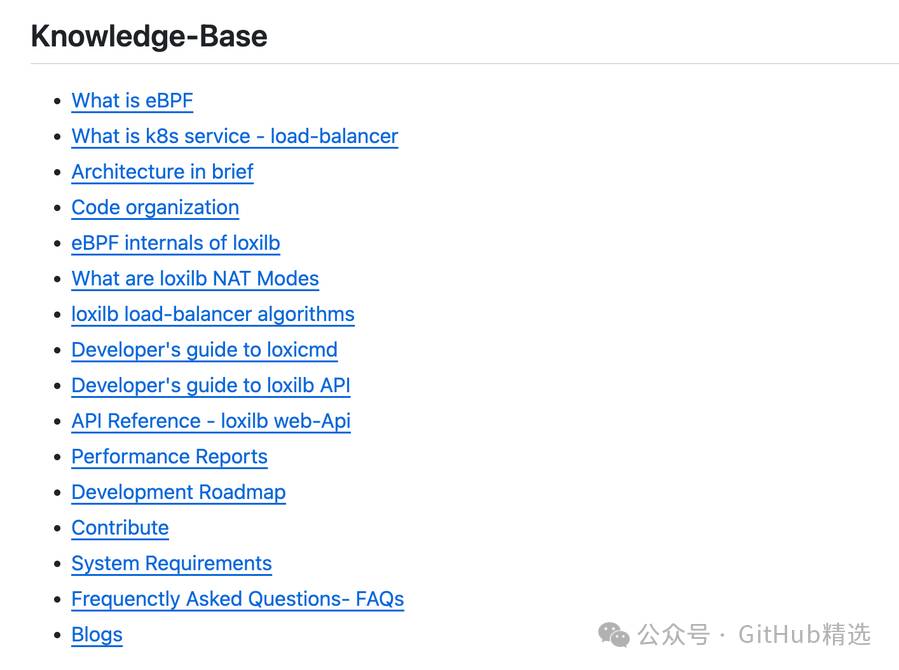Open System Requirements page
The height and width of the screenshot is (670, 899).
(x=171, y=563)
